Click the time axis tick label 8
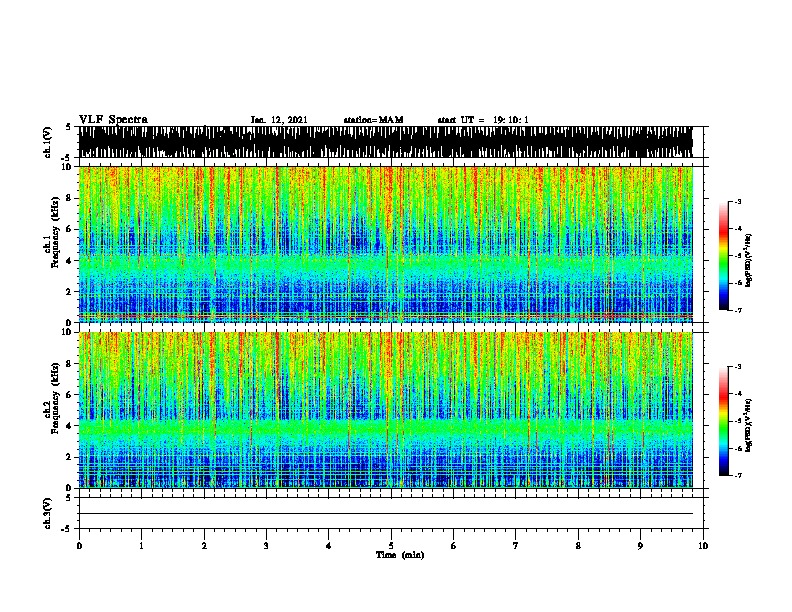This screenshot has width=792, height=612. click(x=578, y=546)
